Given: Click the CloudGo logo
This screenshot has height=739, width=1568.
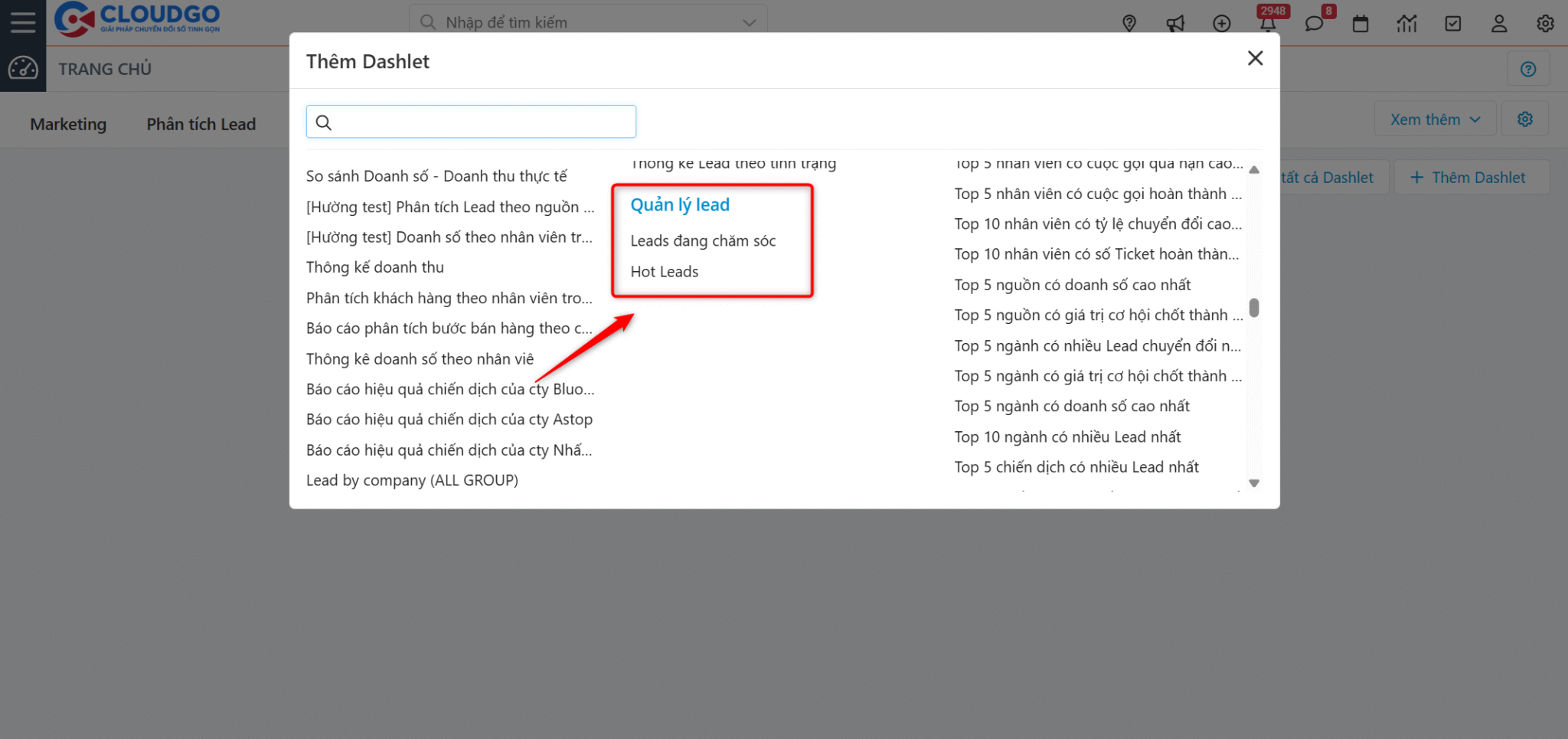Looking at the screenshot, I should [x=137, y=19].
